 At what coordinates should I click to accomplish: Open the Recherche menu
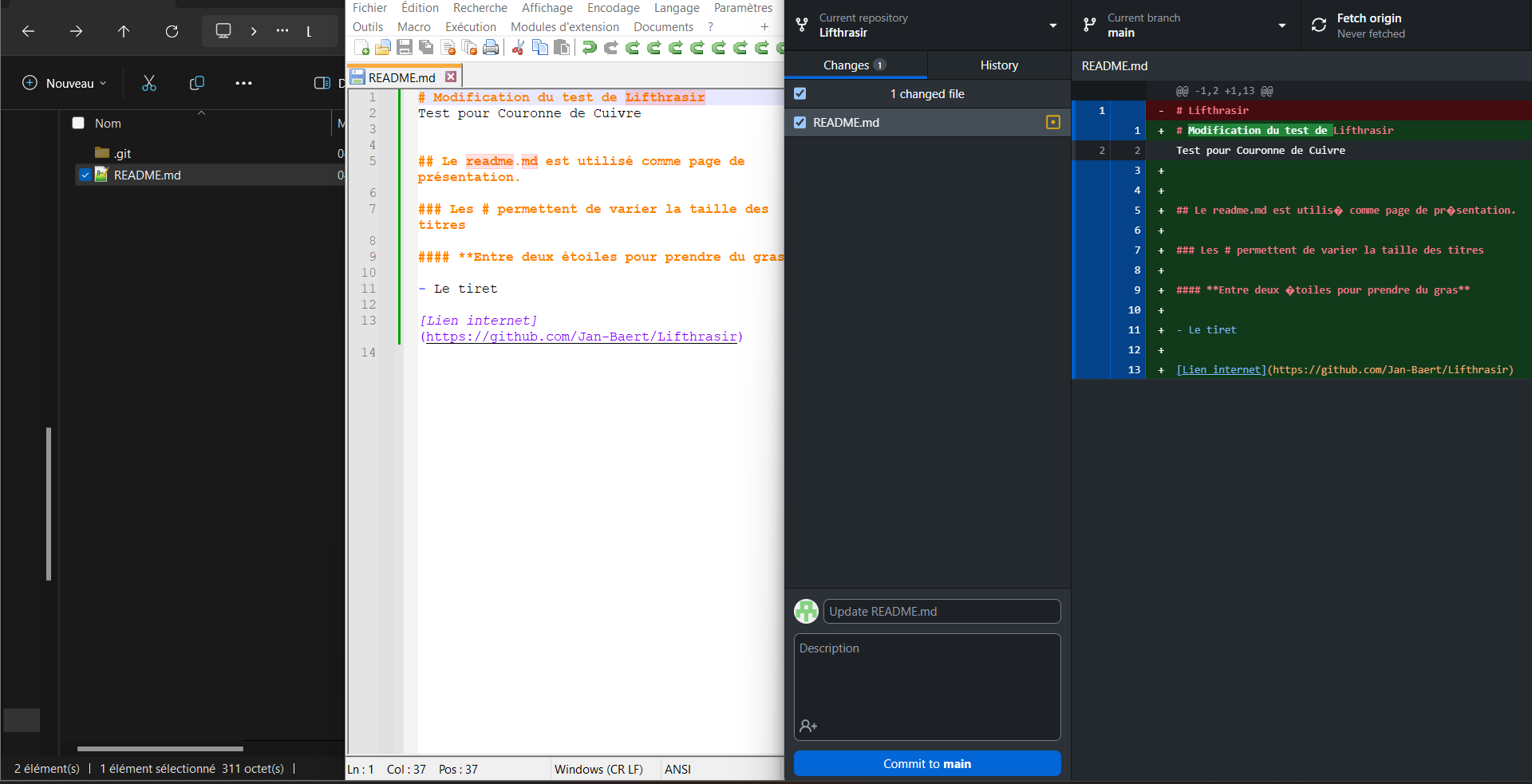tap(480, 8)
